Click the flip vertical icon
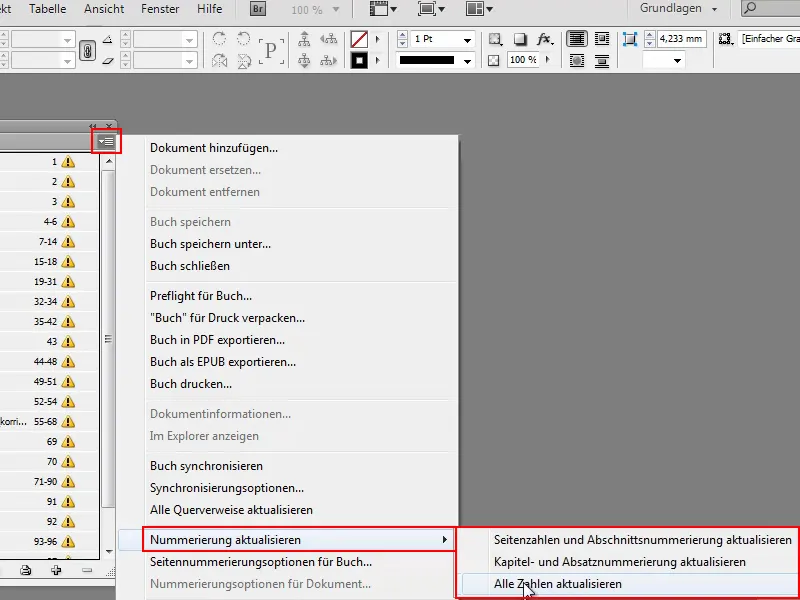This screenshot has height=600, width=800. [244, 61]
